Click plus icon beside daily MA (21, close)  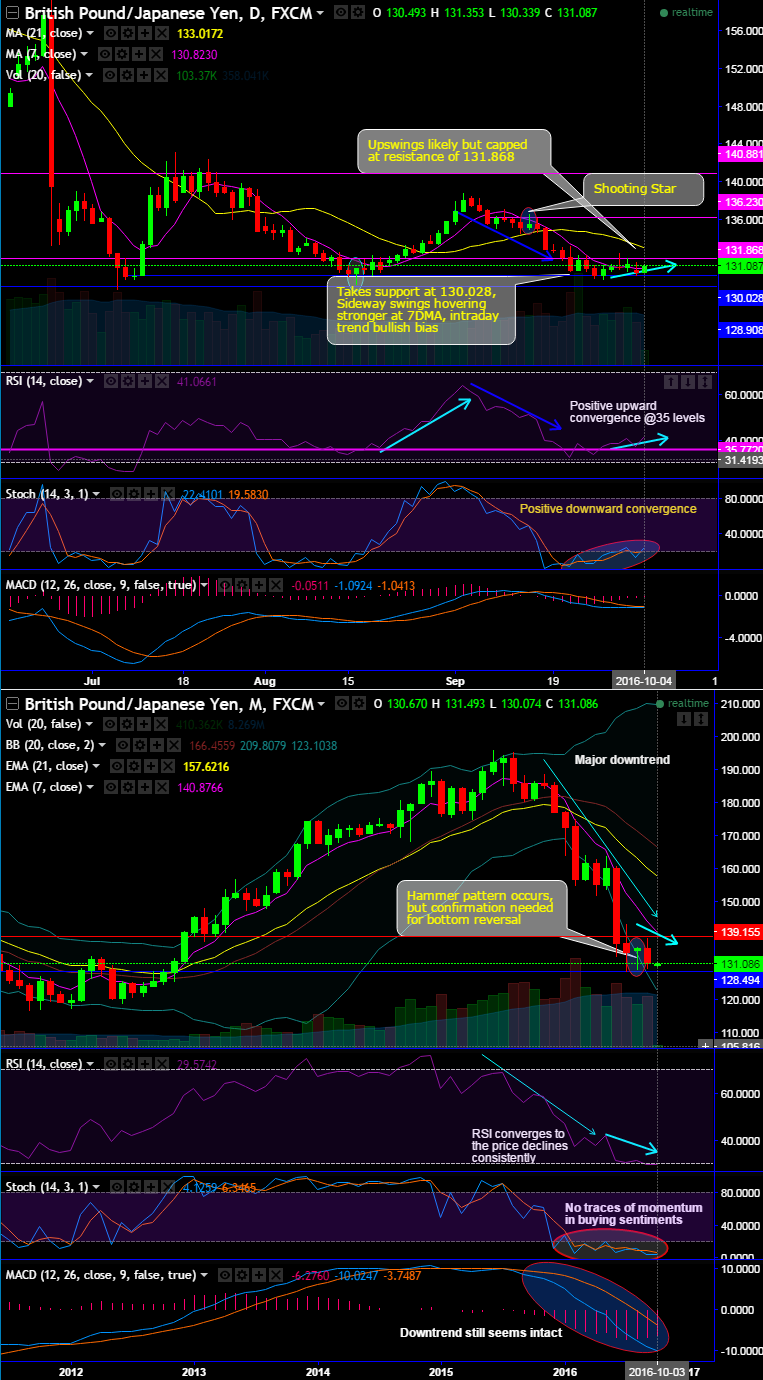point(144,33)
